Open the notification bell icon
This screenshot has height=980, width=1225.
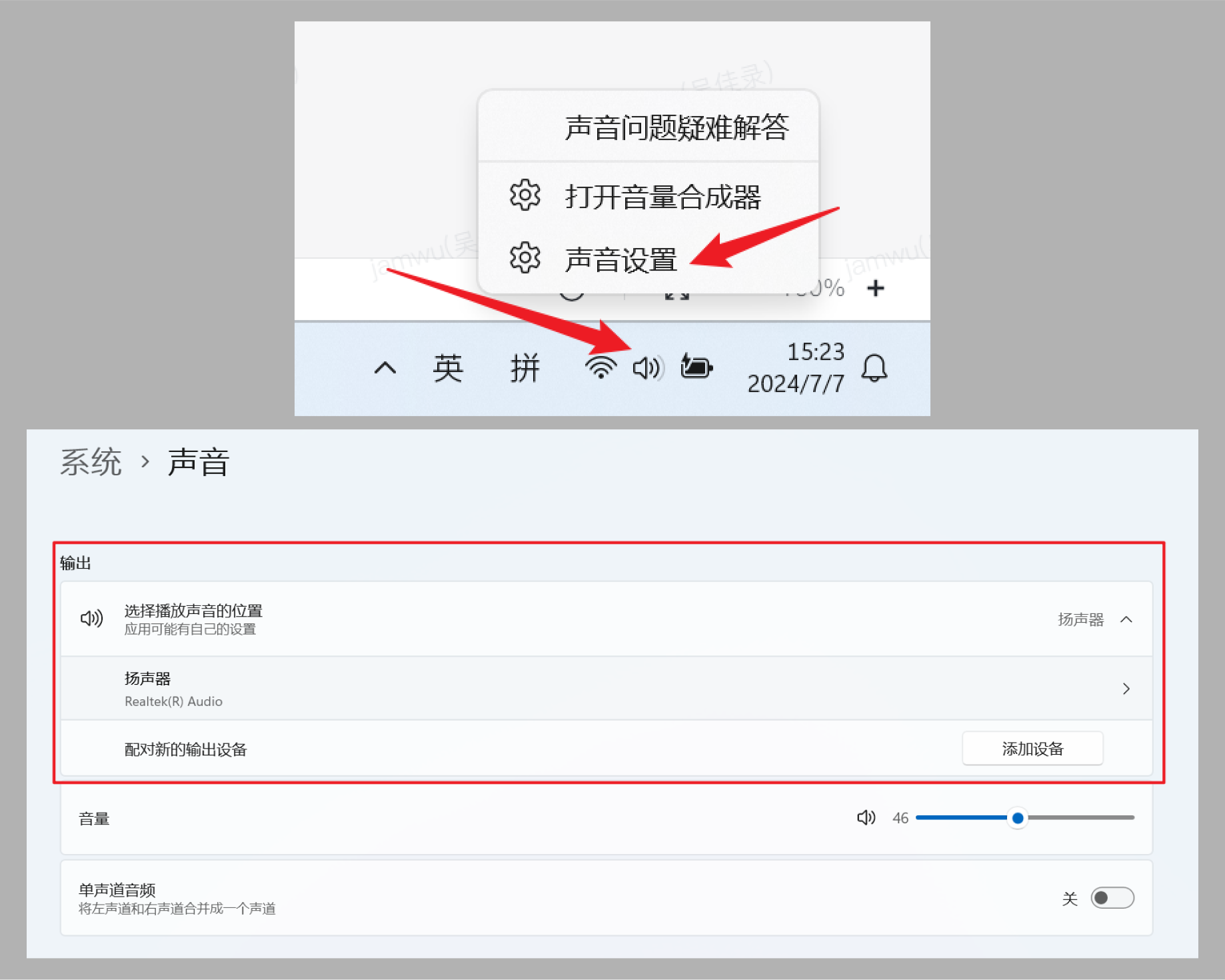[x=874, y=368]
